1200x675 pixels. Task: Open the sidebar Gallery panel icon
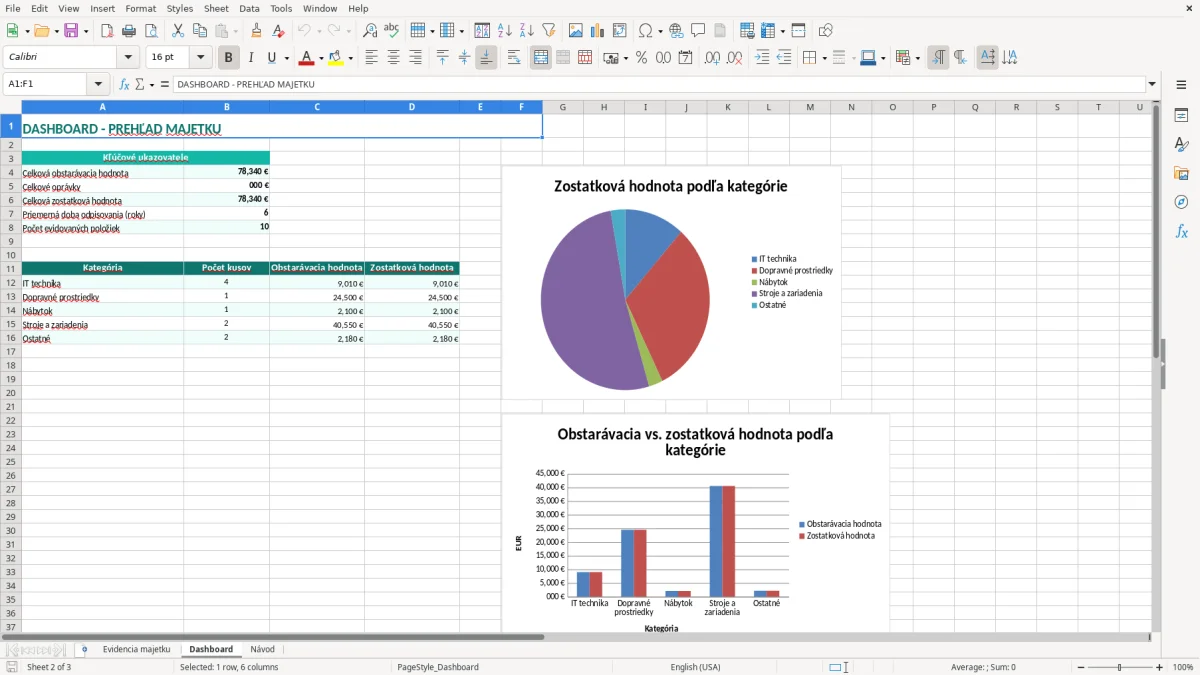(x=1181, y=174)
